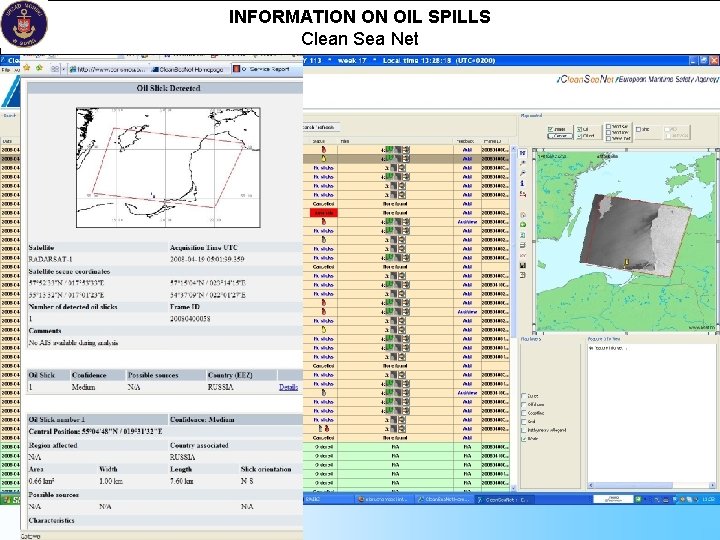The image size is (720, 540).
Task: Switch to the http://www browser tab
Action: coord(108,69)
